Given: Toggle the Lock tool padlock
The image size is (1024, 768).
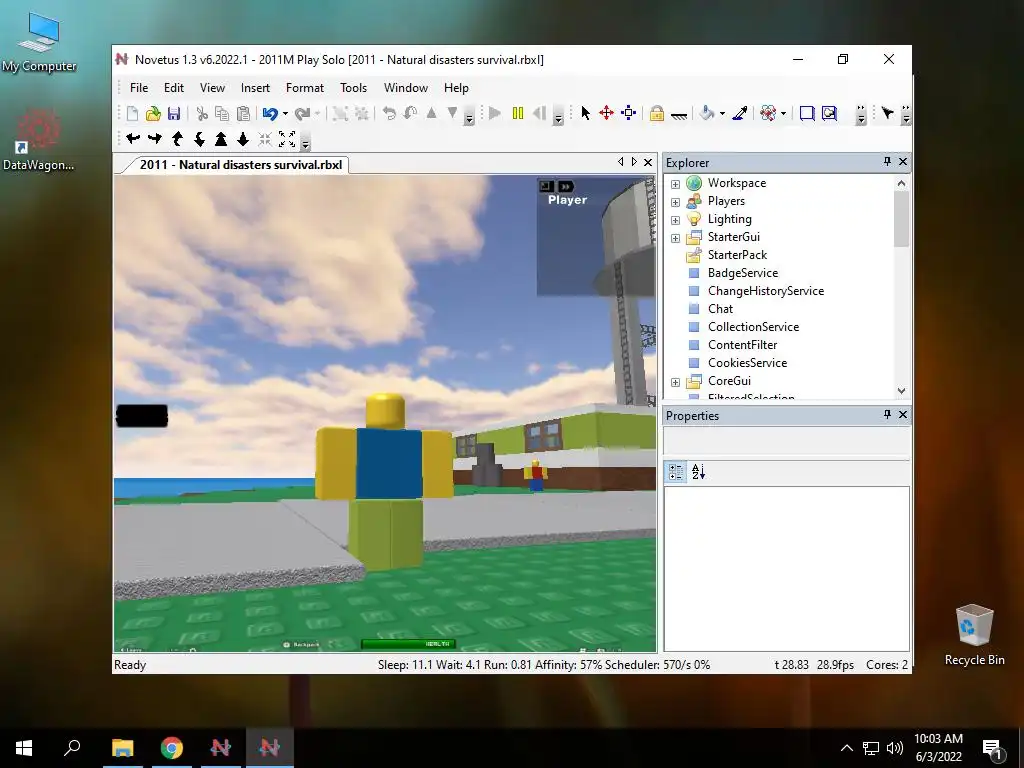Looking at the screenshot, I should [x=656, y=113].
